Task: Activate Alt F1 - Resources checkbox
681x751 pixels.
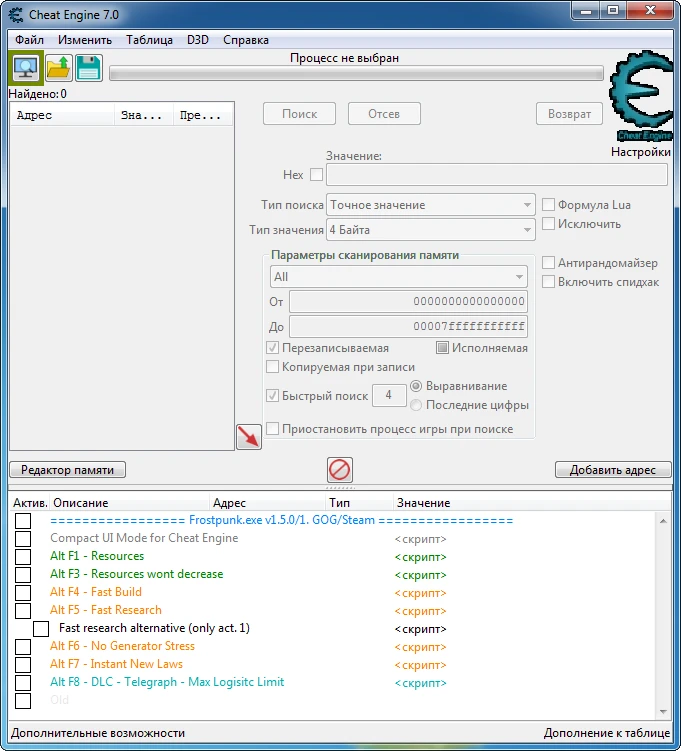Action: (23, 557)
